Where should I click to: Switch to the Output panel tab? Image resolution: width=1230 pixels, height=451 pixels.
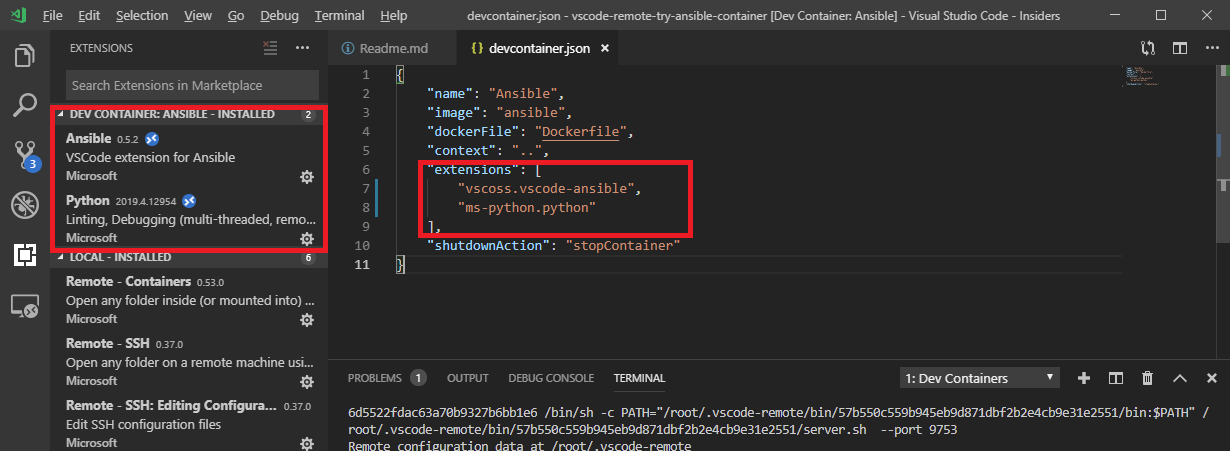[467, 378]
